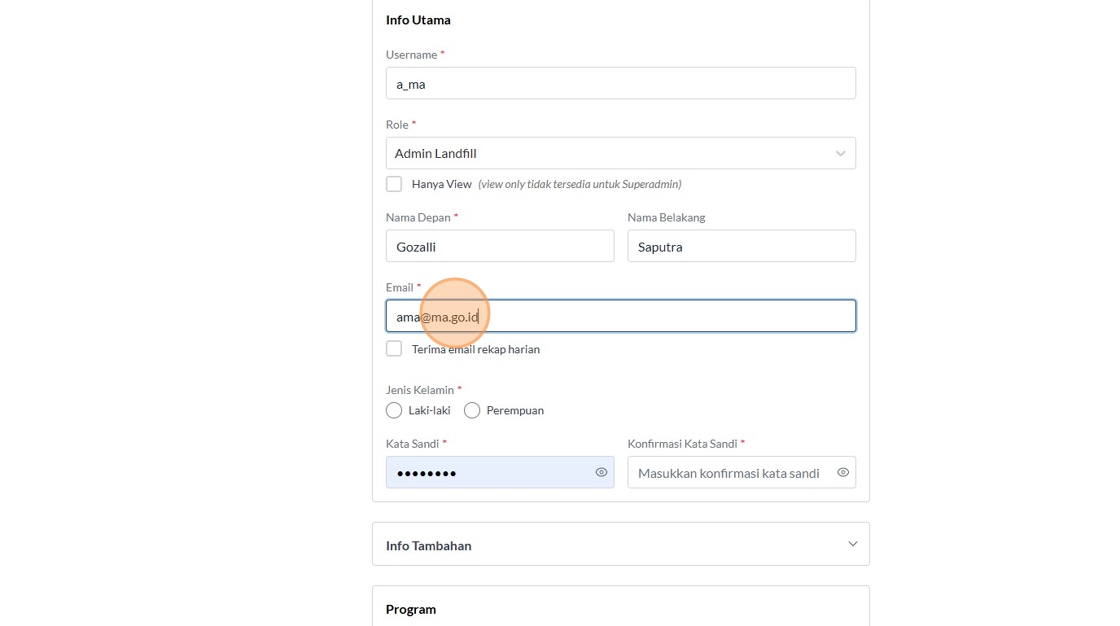Screen dimensions: 1120x626
Task: Open the Role dropdown showing Admin Landfill
Action: 610,153
